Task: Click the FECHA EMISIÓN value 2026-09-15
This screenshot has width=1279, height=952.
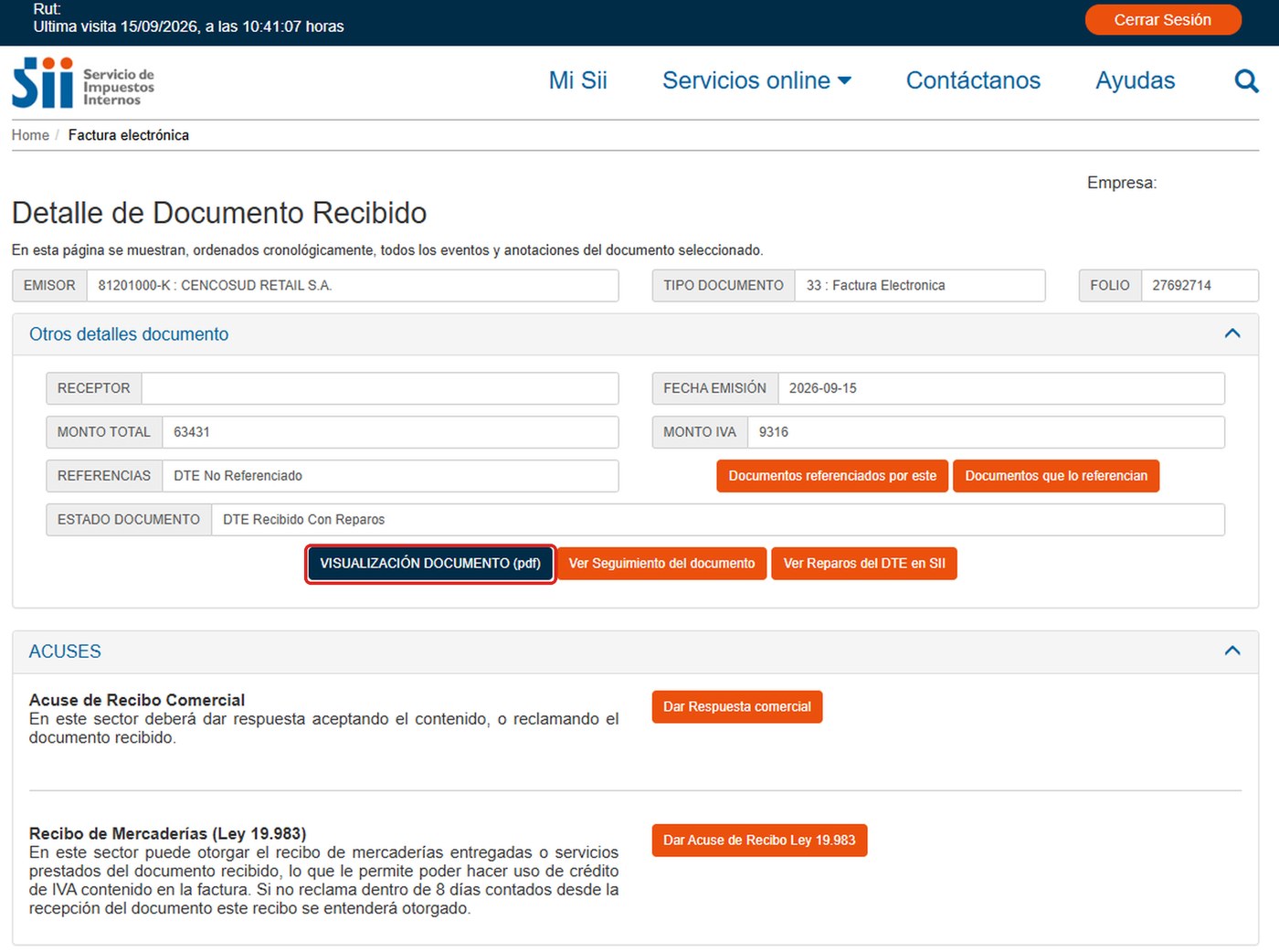Action: point(1001,388)
